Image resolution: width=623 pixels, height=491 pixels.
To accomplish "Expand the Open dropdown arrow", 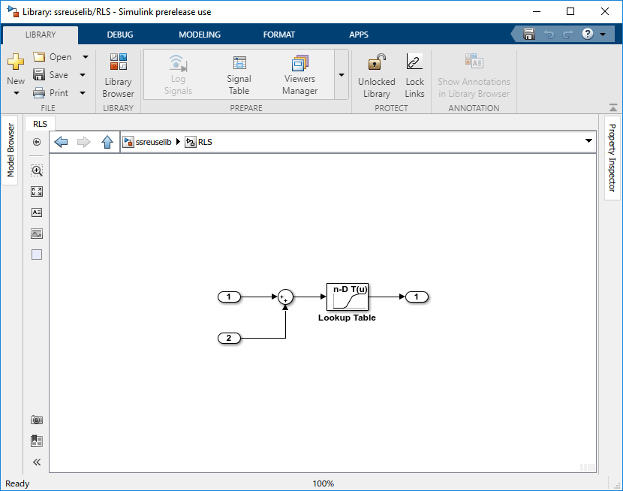I will pyautogui.click(x=85, y=57).
